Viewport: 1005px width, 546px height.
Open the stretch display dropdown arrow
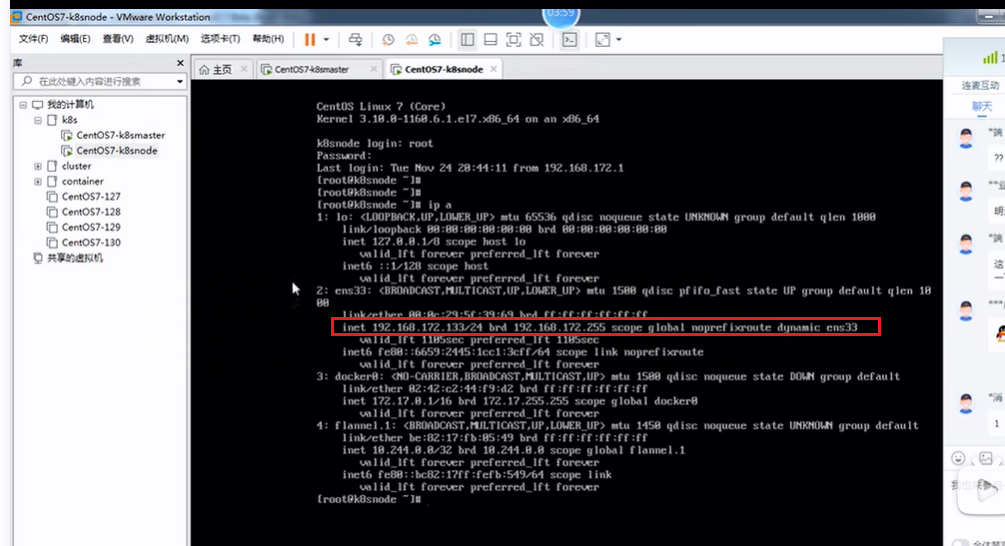pos(619,40)
